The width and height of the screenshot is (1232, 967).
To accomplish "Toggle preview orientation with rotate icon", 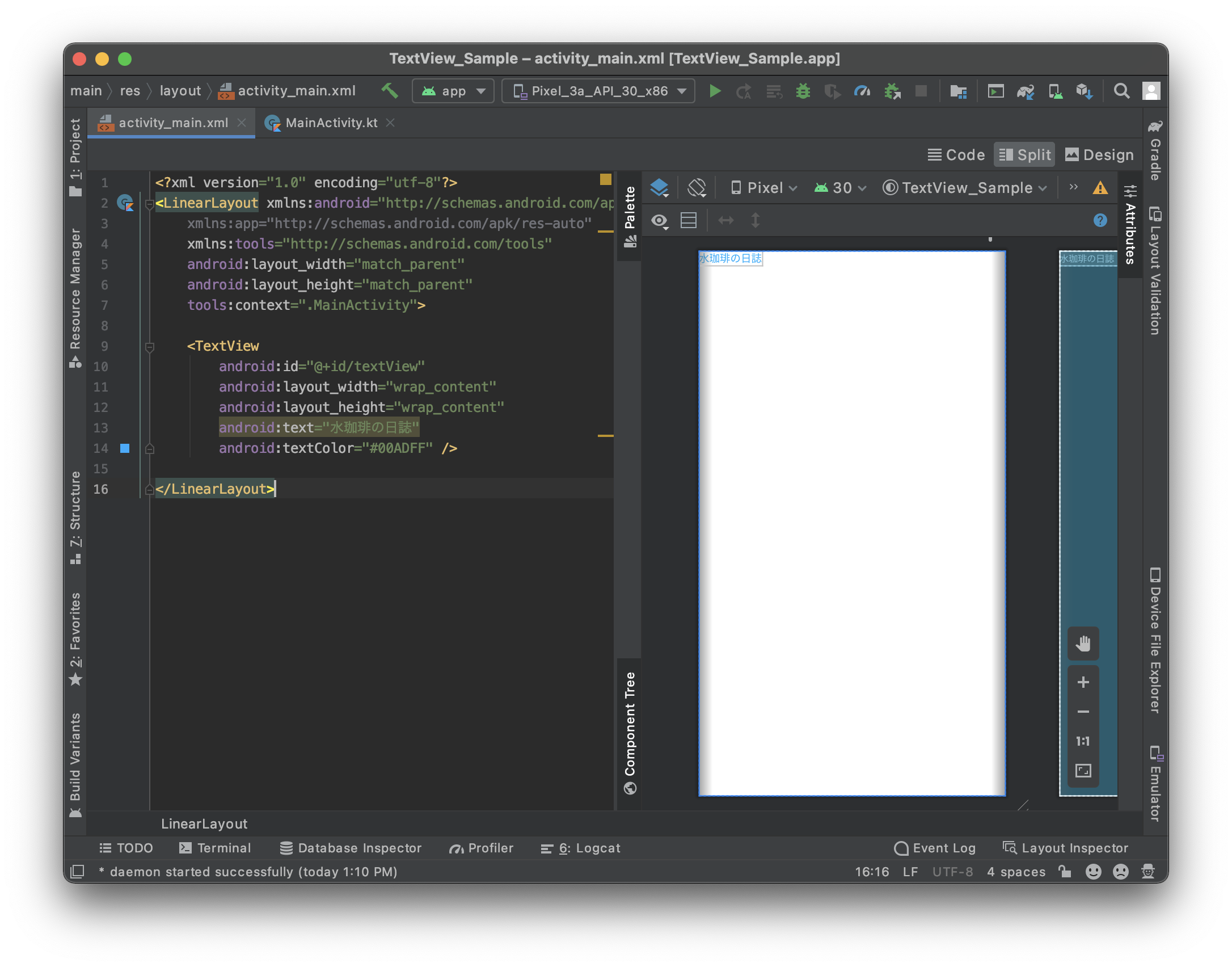I will click(x=697, y=187).
